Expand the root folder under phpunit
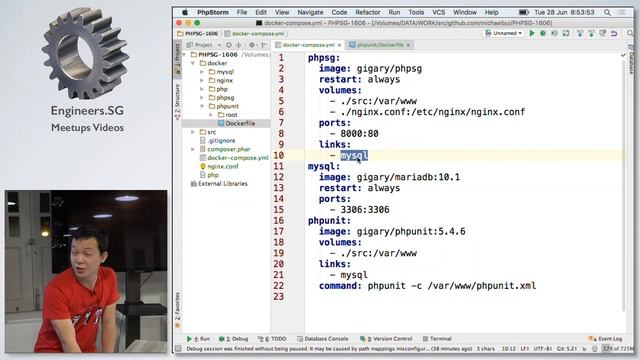 point(211,115)
